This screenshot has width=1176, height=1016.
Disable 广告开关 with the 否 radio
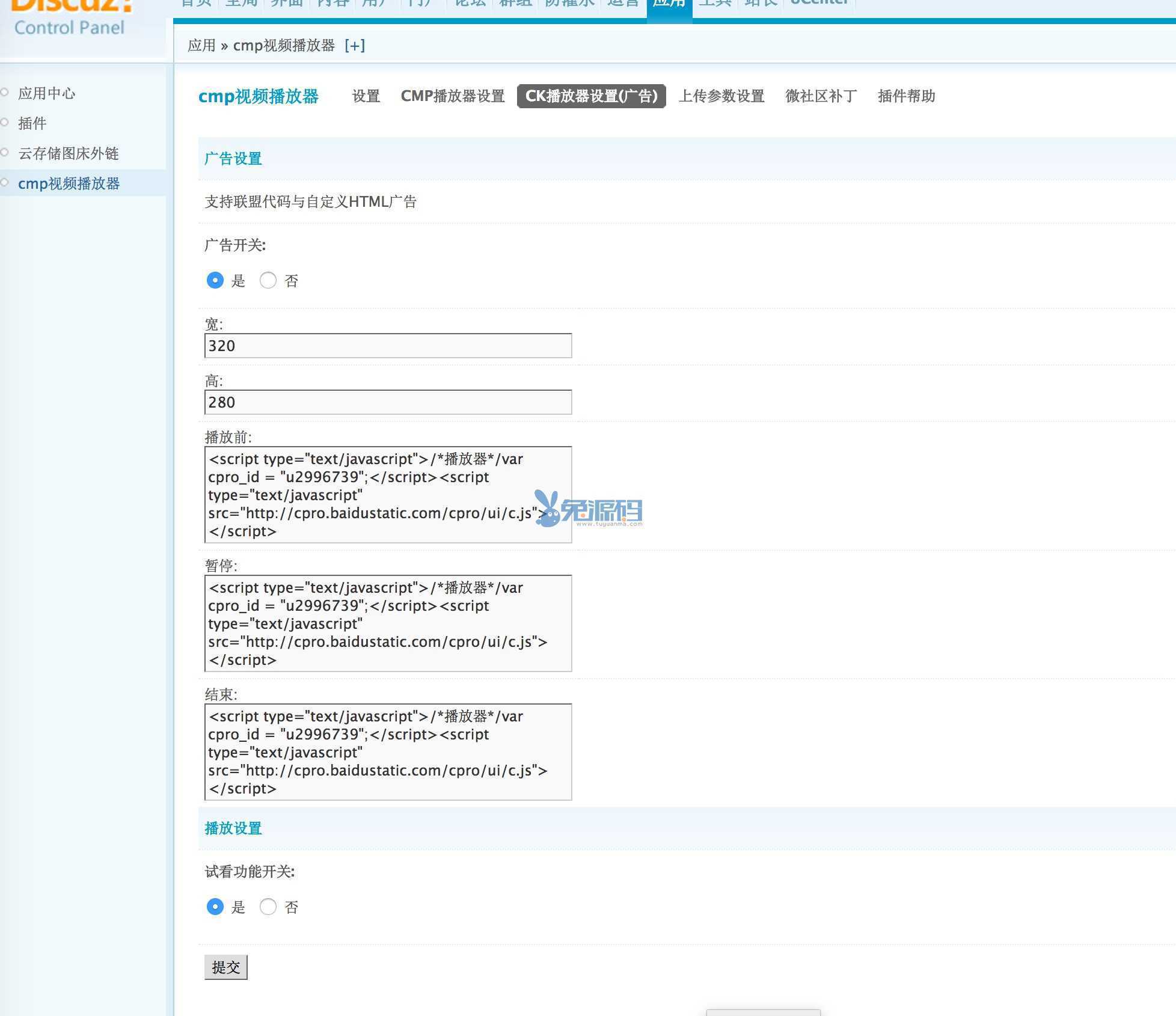click(268, 280)
